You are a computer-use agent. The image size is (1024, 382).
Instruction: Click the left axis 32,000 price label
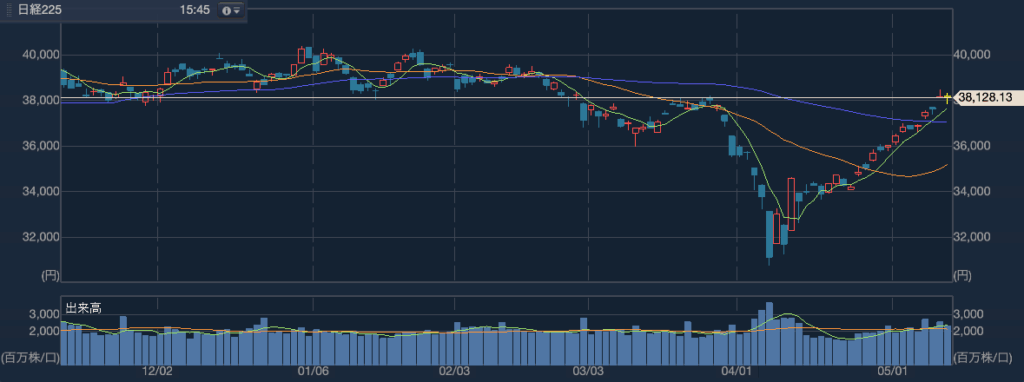[x=40, y=237]
